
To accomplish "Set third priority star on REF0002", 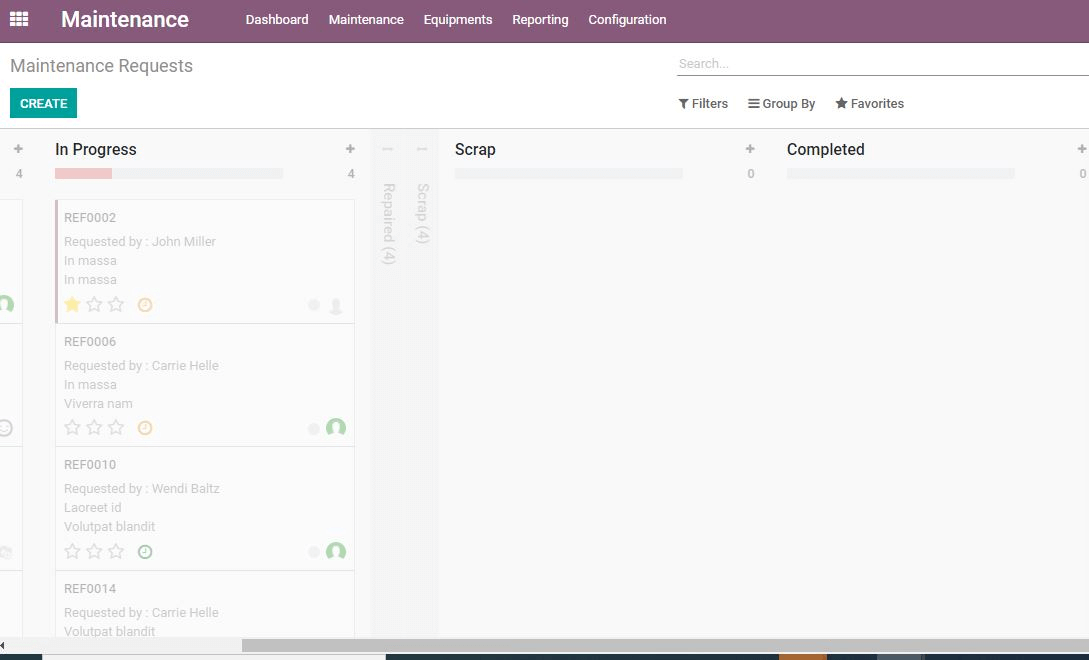I will pos(116,304).
